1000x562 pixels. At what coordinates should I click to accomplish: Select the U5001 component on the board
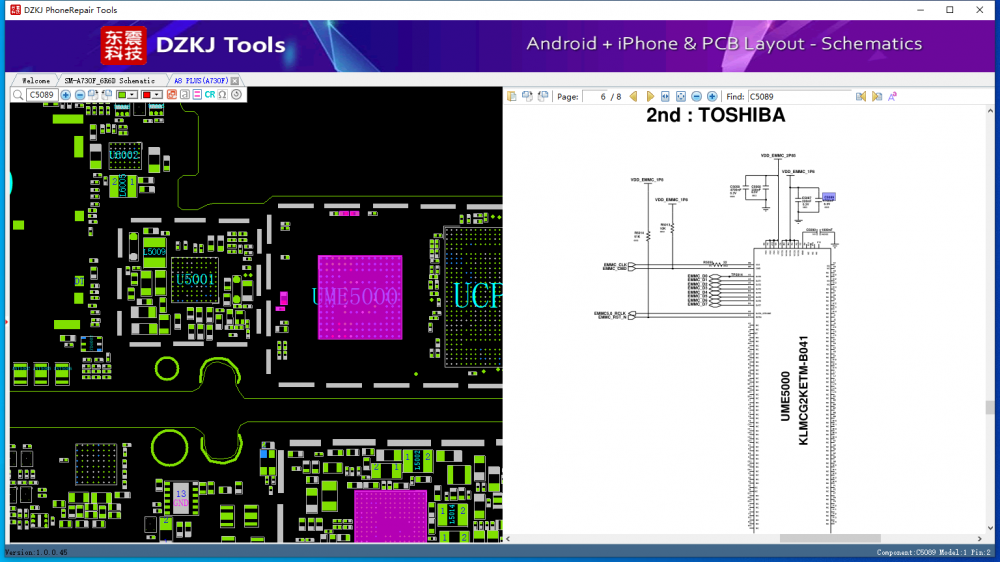[x=193, y=279]
